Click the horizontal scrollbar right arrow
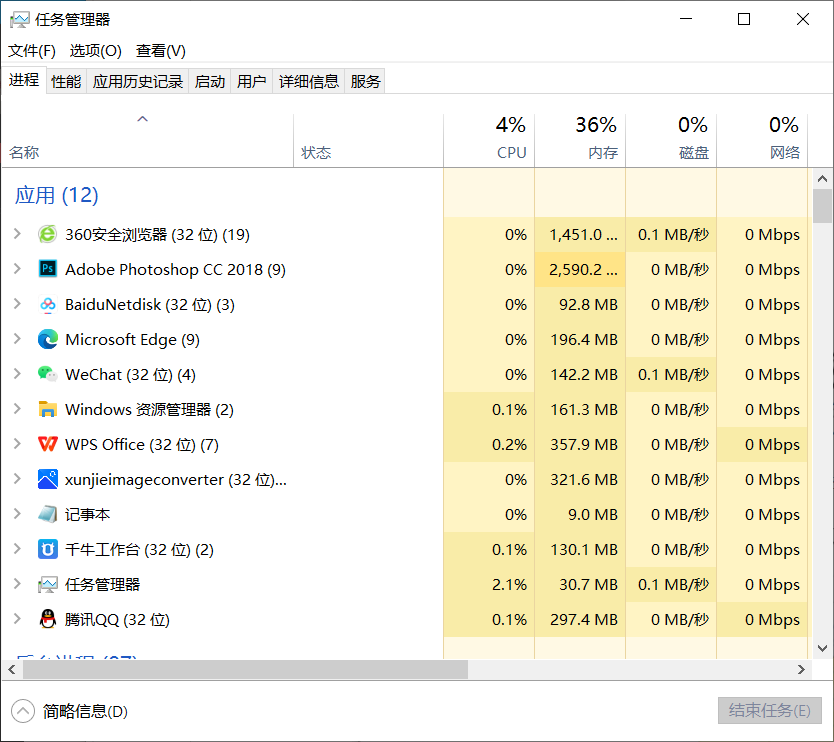834x742 pixels. click(x=800, y=669)
